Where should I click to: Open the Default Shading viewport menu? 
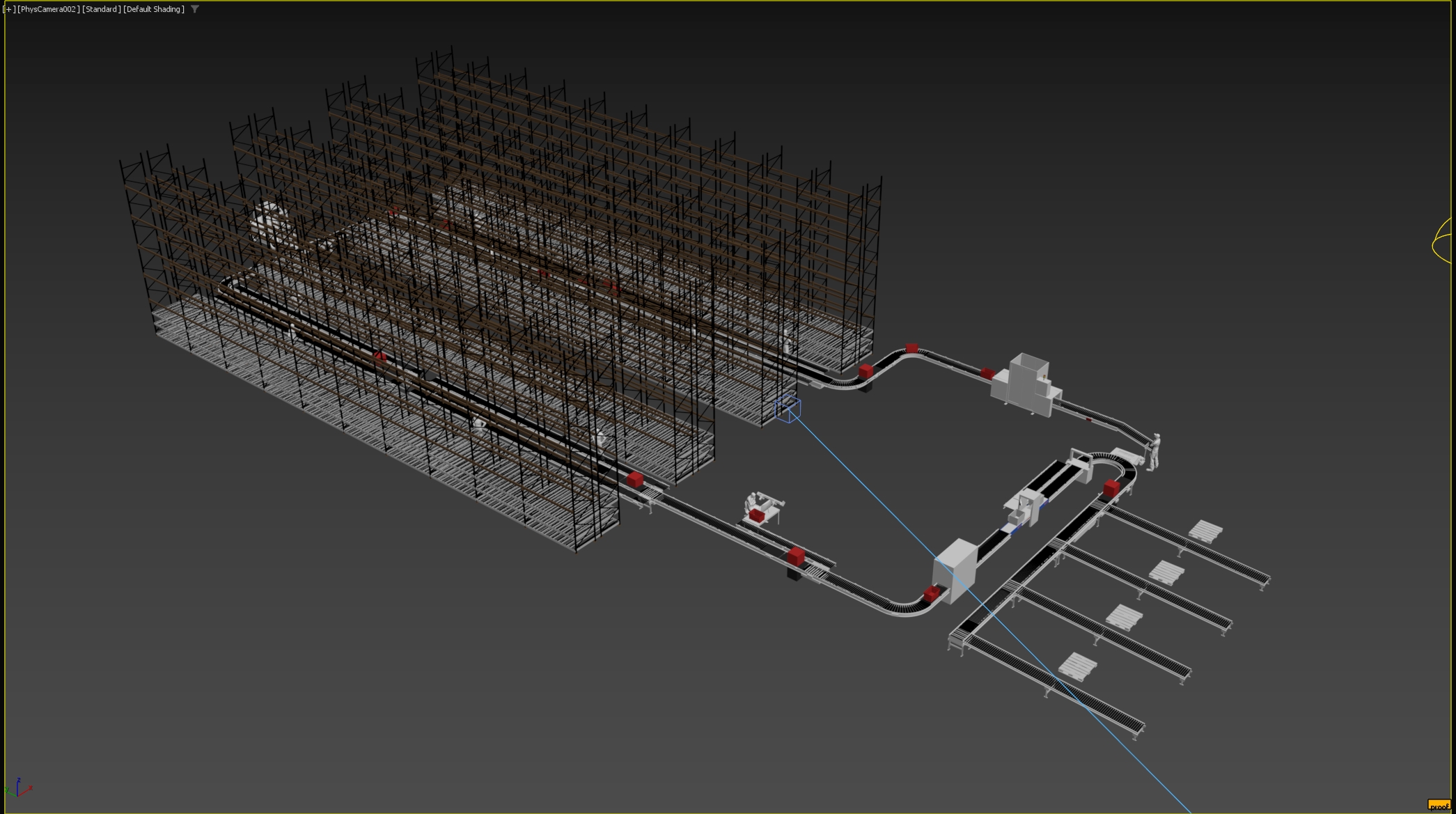154,9
